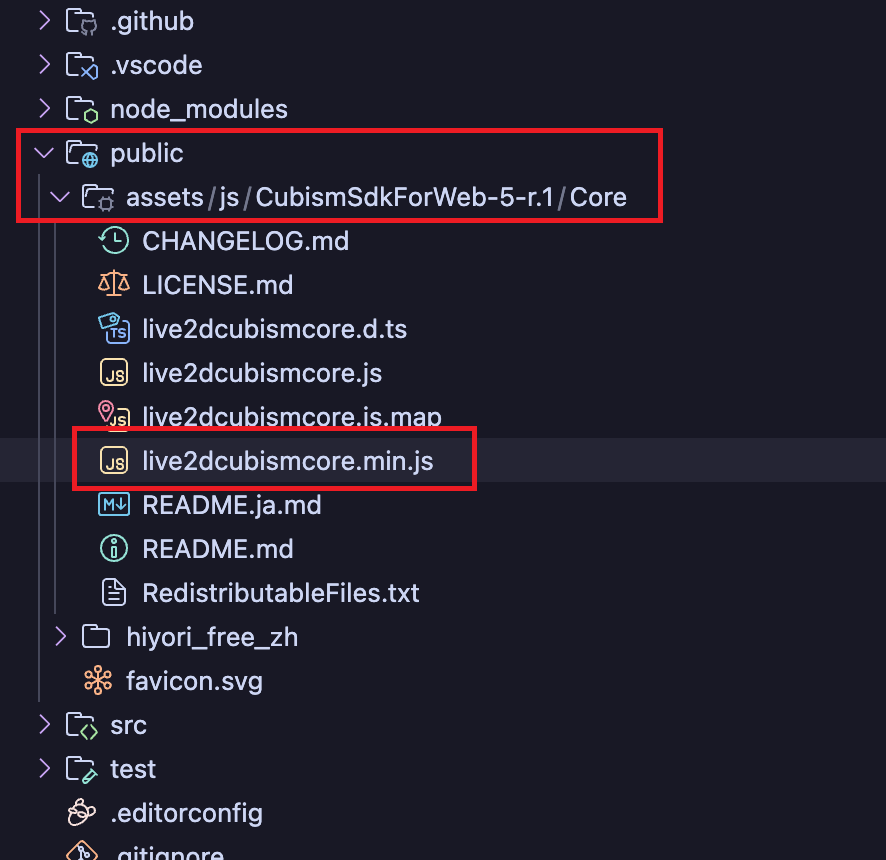Open RedistributableFiles.txt

click(x=280, y=593)
